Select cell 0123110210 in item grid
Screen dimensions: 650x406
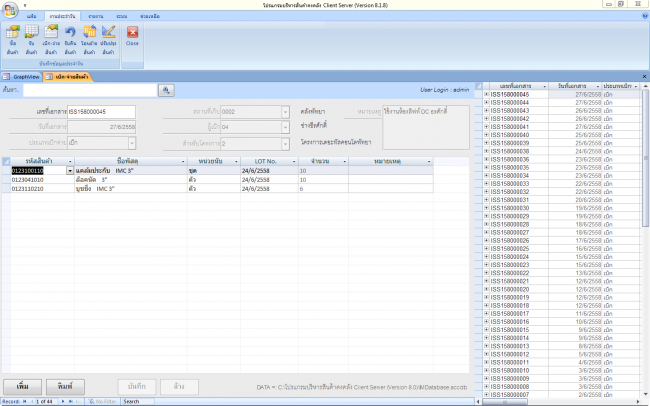(42, 189)
